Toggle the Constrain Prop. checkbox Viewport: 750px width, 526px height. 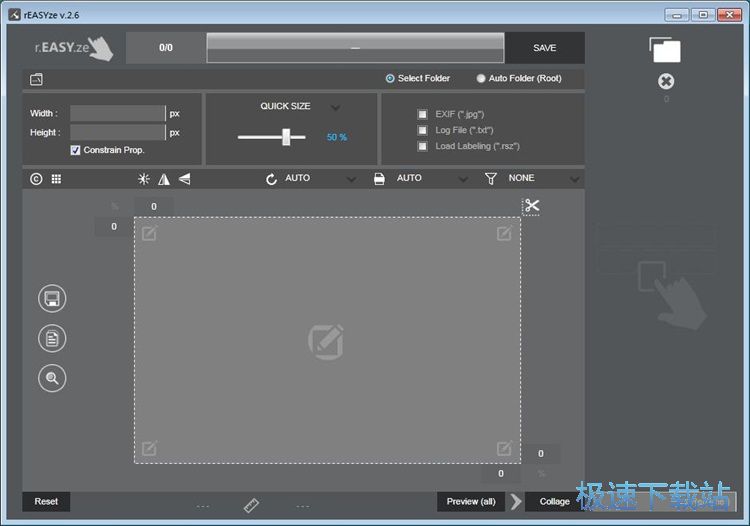tap(75, 150)
